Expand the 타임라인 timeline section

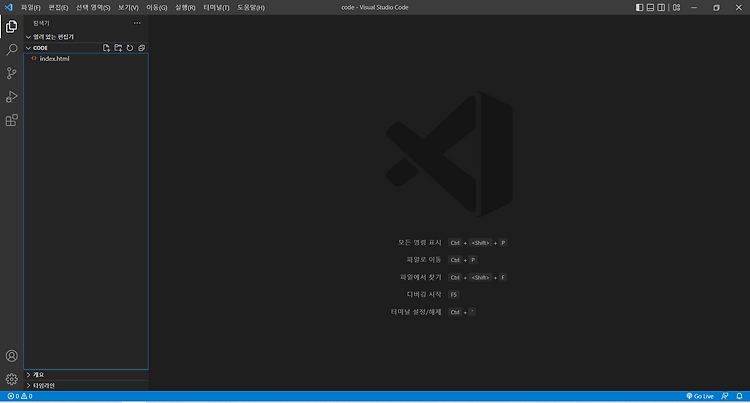pyautogui.click(x=86, y=385)
